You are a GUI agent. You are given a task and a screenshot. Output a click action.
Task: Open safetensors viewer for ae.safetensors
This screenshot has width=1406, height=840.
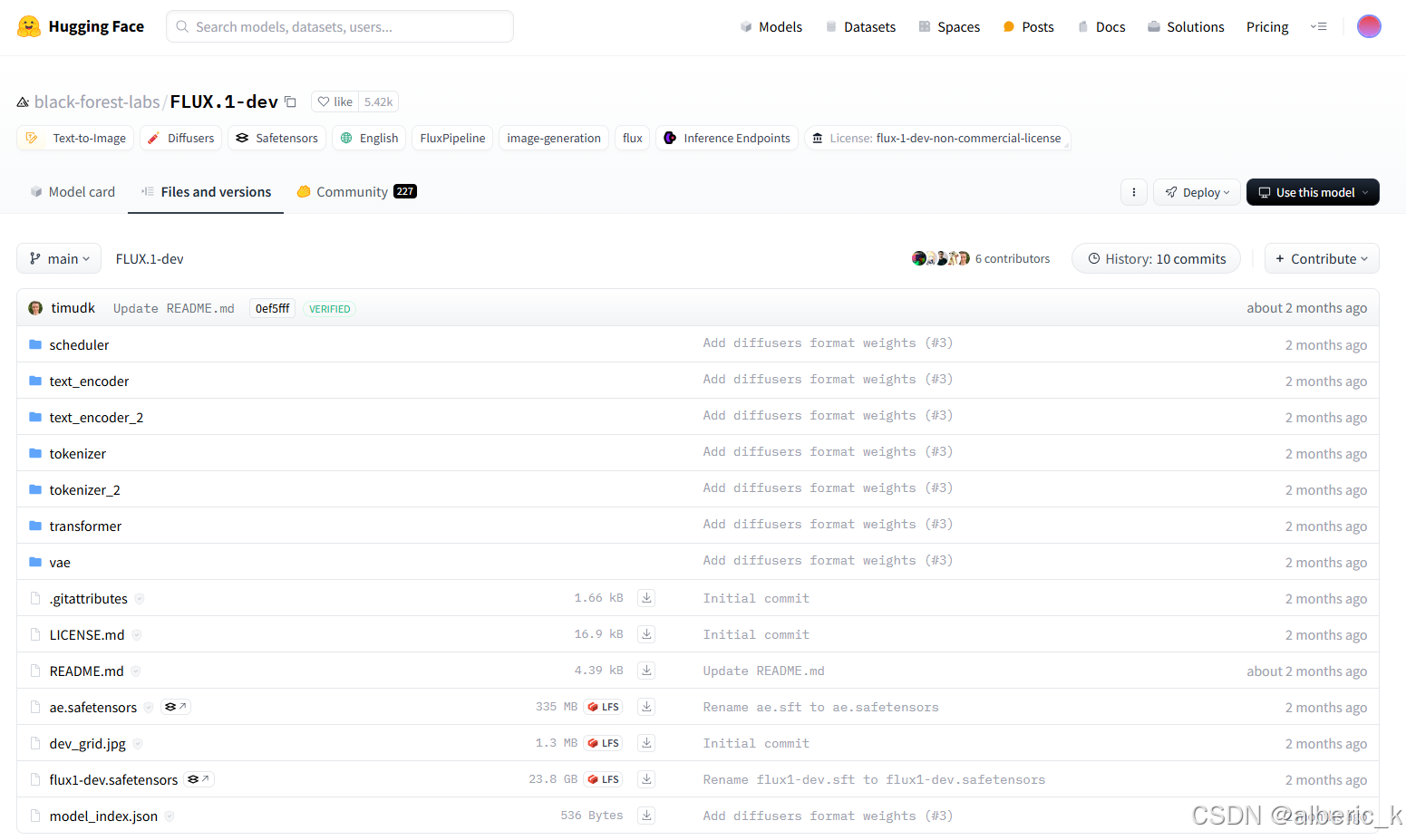pos(176,707)
